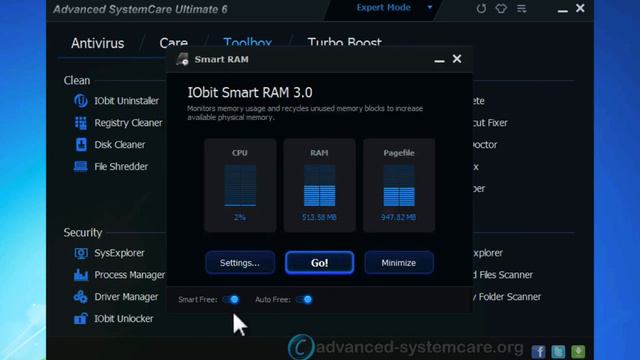
Task: Select Driver Manager text
Action: pyautogui.click(x=126, y=297)
